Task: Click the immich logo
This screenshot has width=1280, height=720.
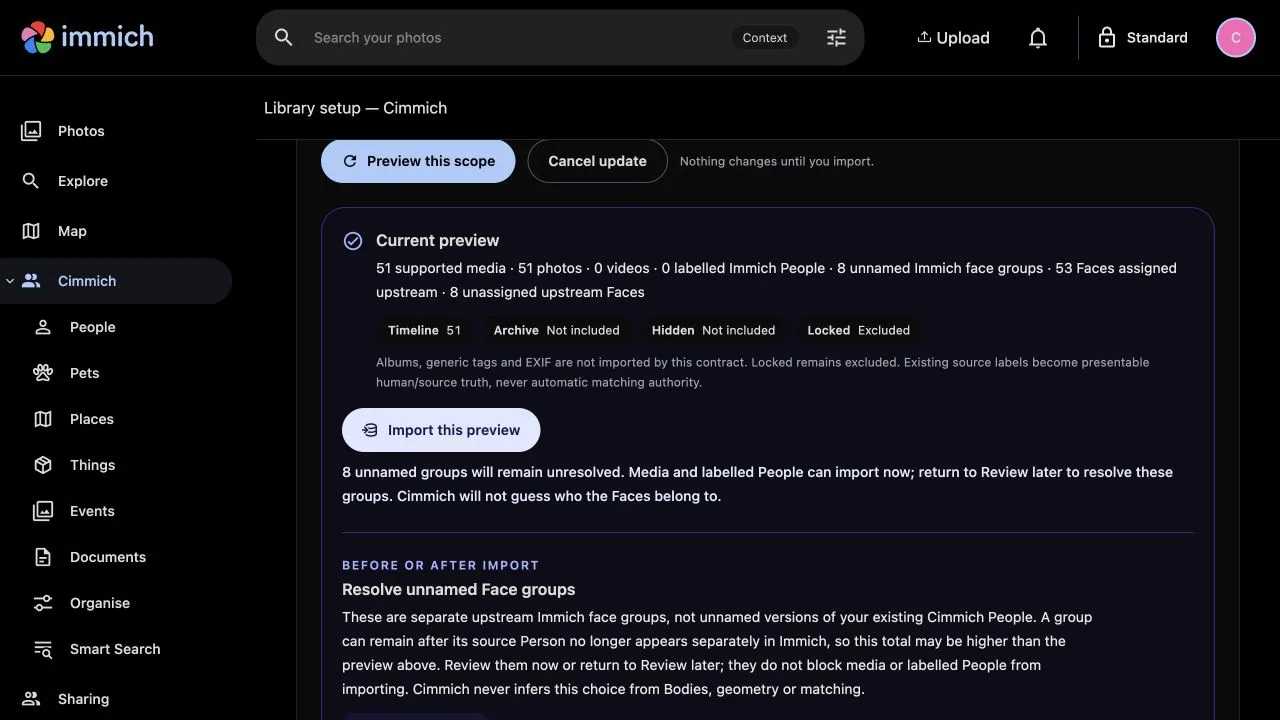Action: coord(88,37)
